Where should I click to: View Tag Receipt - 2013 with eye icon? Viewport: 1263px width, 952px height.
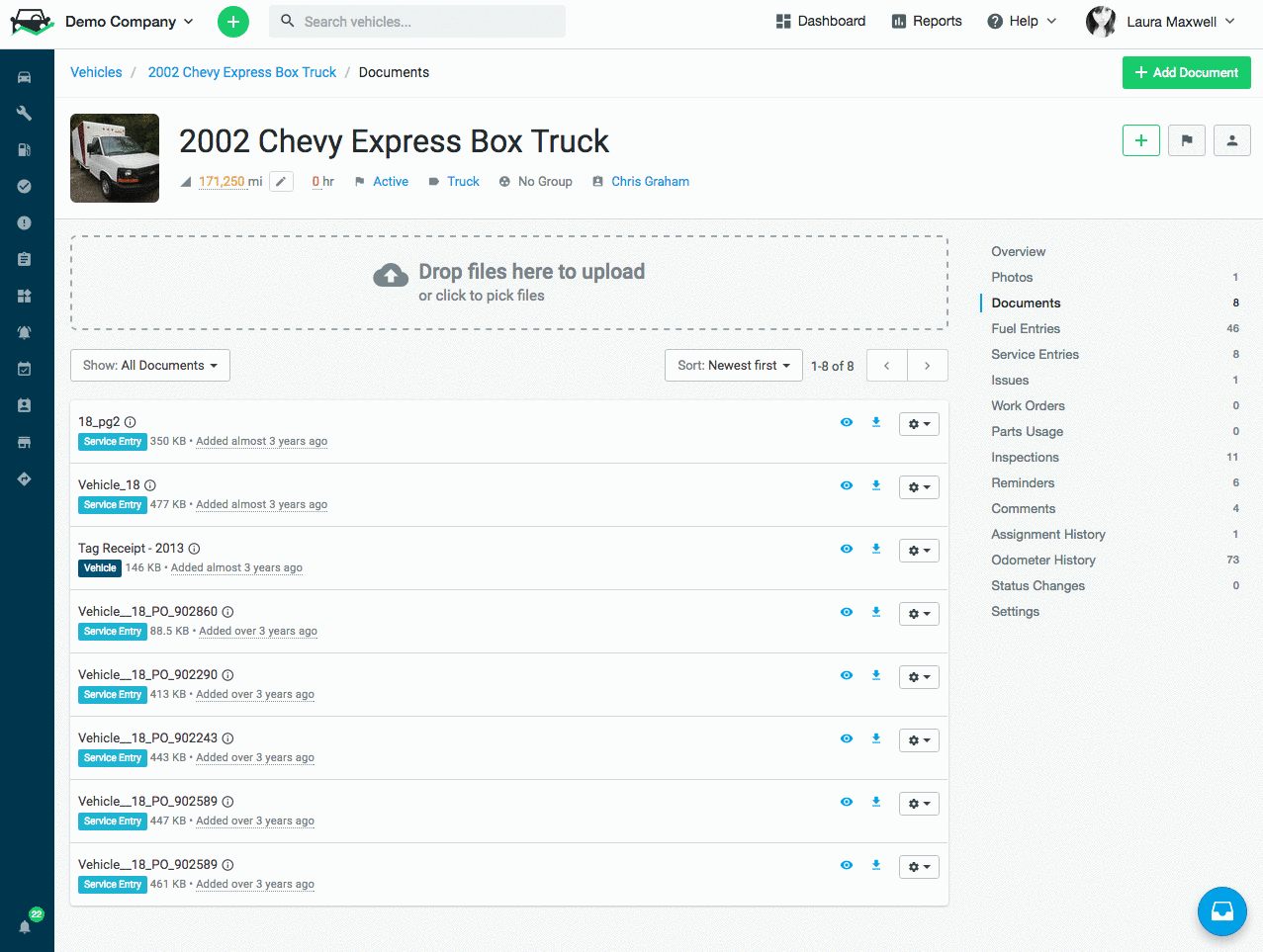pos(847,549)
